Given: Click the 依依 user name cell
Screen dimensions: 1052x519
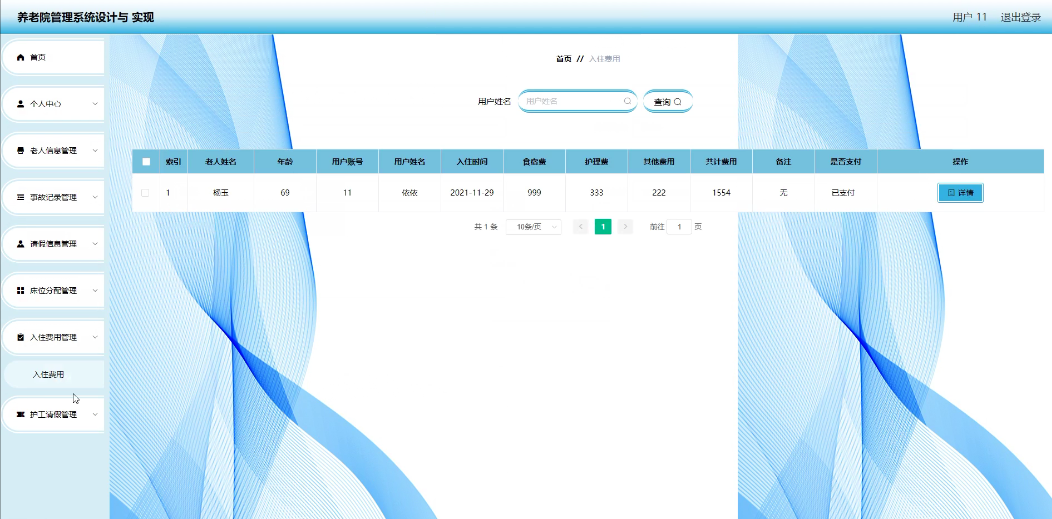Looking at the screenshot, I should pyautogui.click(x=409, y=192).
